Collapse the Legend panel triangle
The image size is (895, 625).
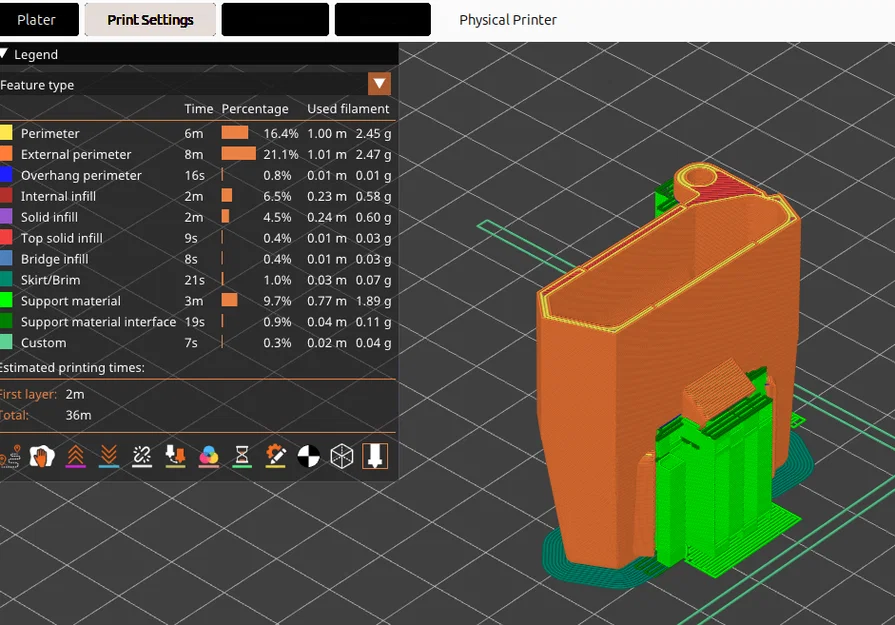tap(4, 54)
